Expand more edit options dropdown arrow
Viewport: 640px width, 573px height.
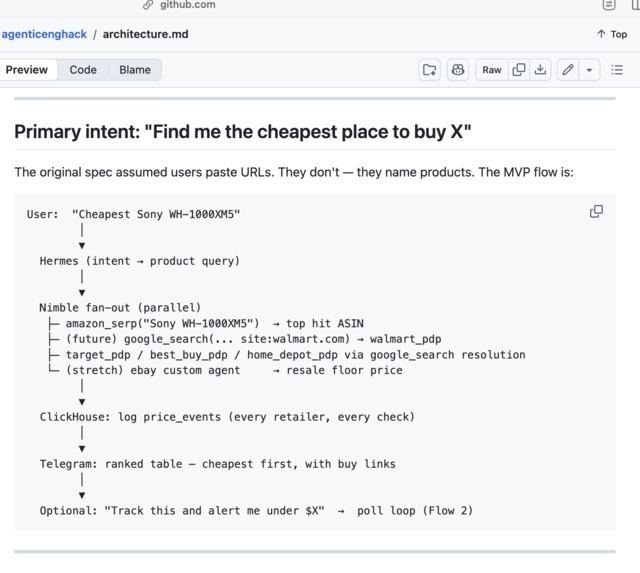[589, 70]
